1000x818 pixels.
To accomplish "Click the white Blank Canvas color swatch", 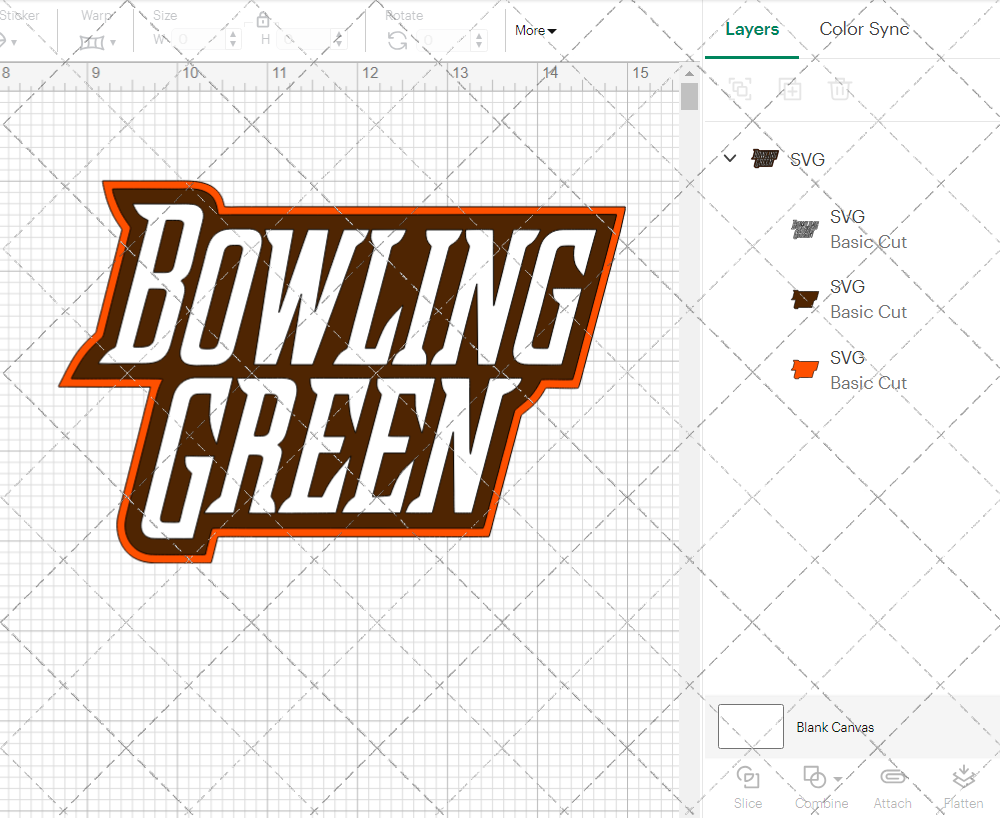I will click(x=750, y=727).
